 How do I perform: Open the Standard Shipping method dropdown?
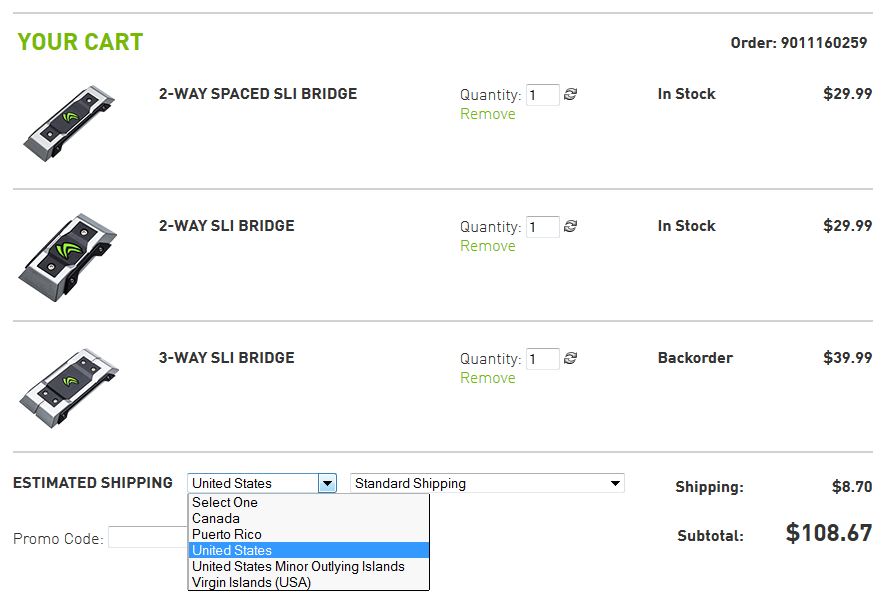(487, 483)
